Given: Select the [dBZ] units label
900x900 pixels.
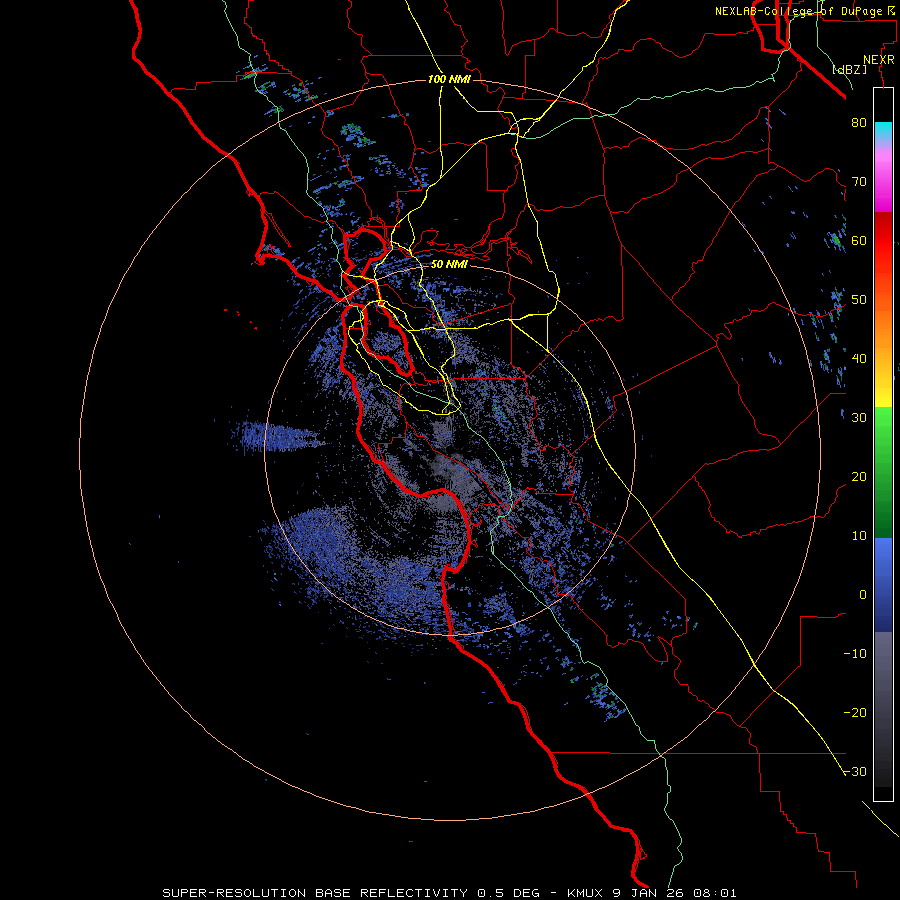Looking at the screenshot, I should coord(849,69).
